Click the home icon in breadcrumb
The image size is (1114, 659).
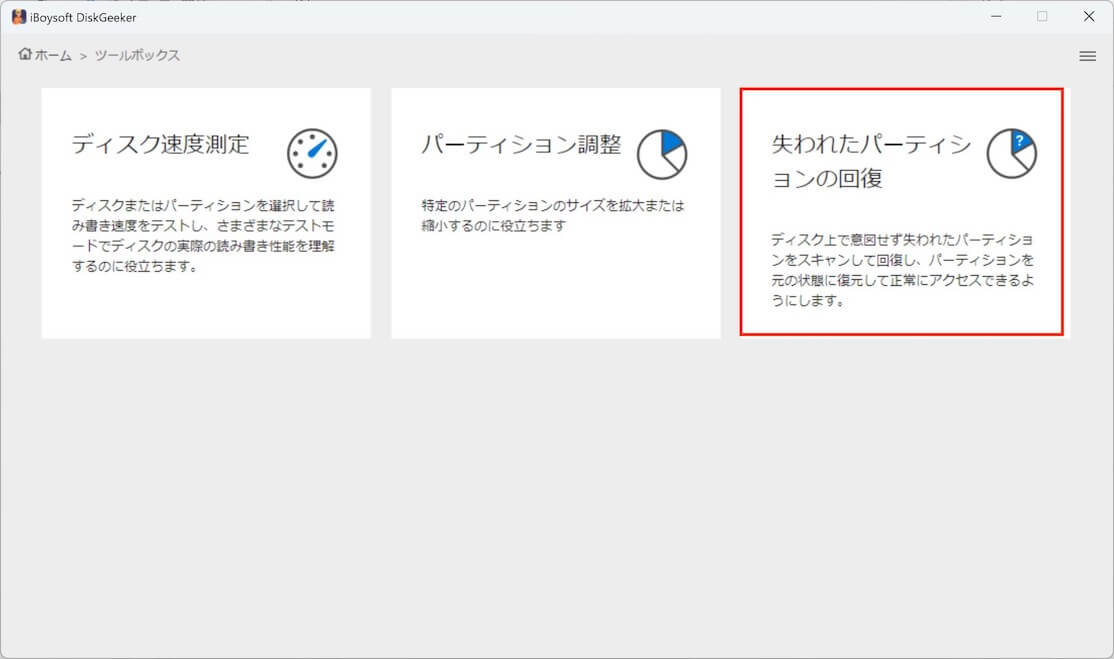(x=25, y=54)
